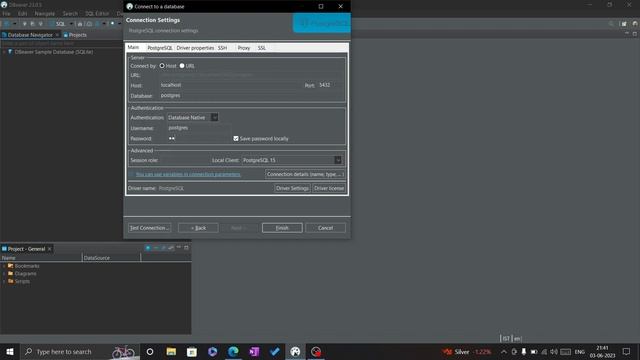The width and height of the screenshot is (640, 360).
Task: Open OneNote from the taskbar
Action: click(254, 351)
